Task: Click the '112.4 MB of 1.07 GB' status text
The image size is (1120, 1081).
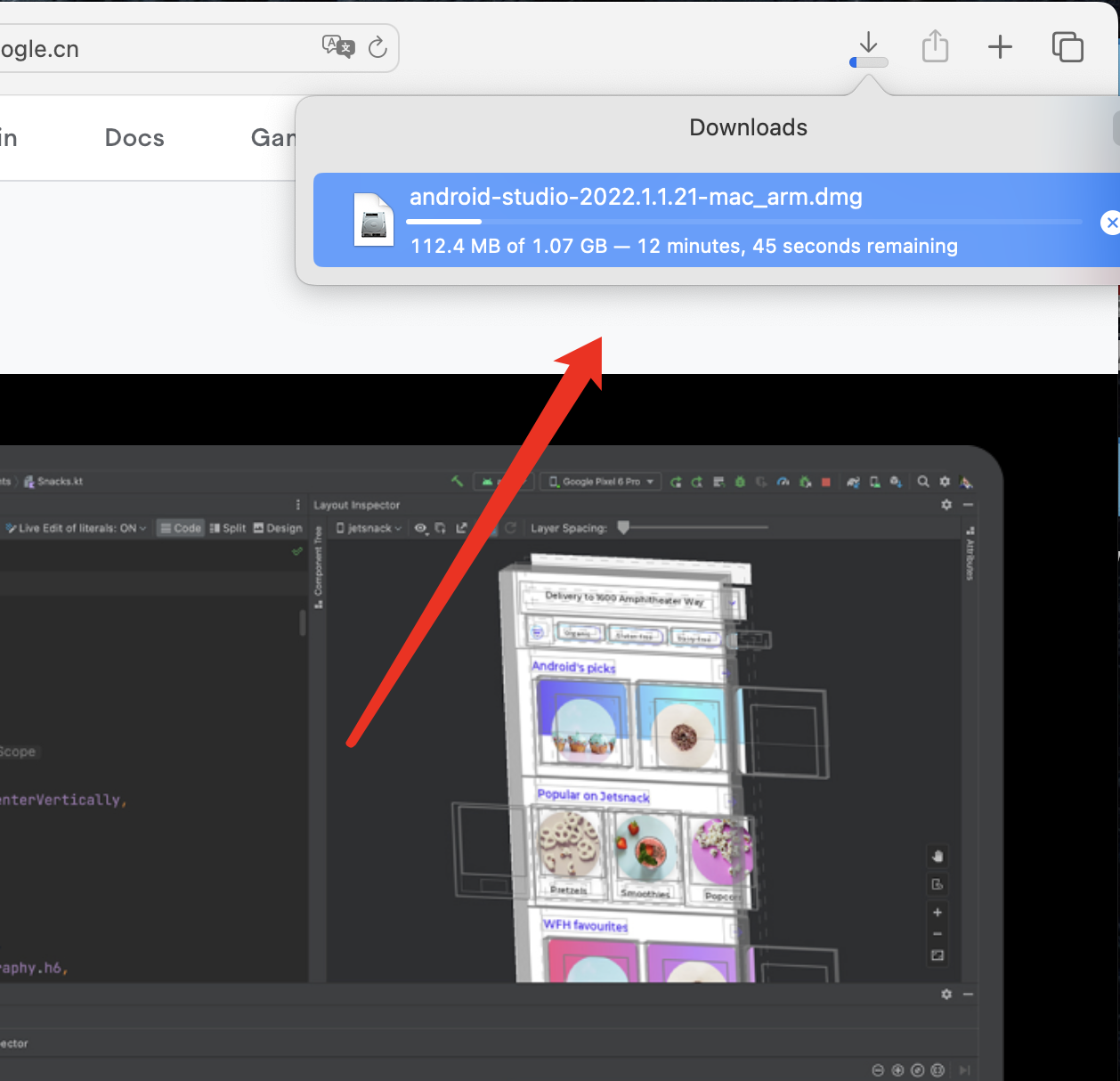Action: point(508,246)
